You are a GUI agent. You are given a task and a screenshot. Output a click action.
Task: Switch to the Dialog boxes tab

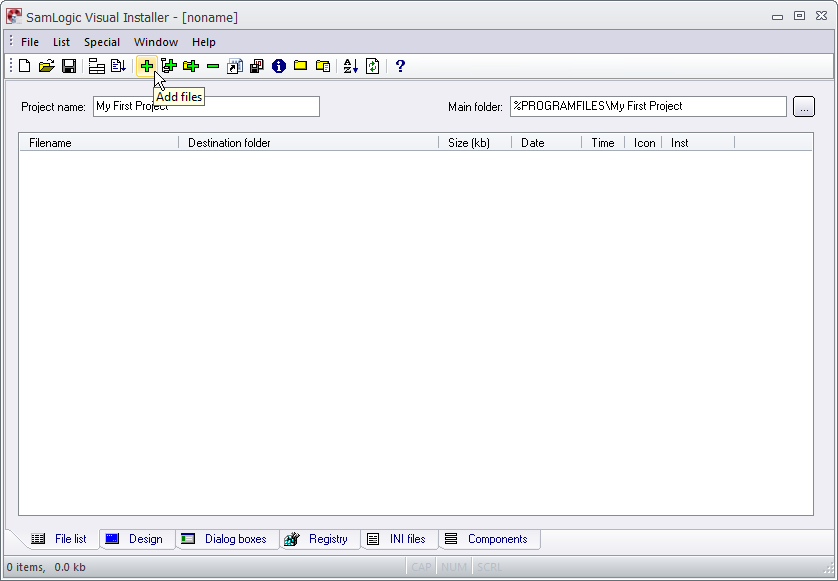click(227, 539)
